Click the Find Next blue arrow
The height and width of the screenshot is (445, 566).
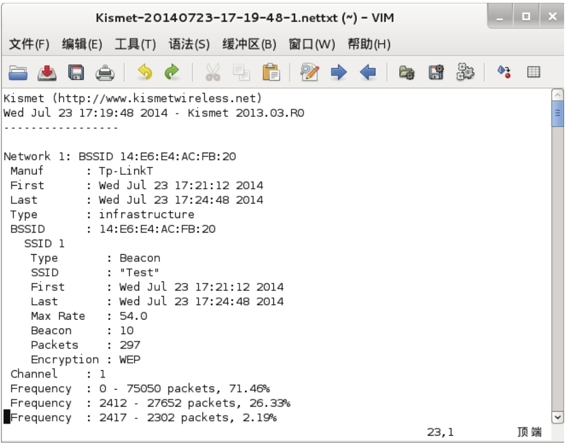coord(339,72)
